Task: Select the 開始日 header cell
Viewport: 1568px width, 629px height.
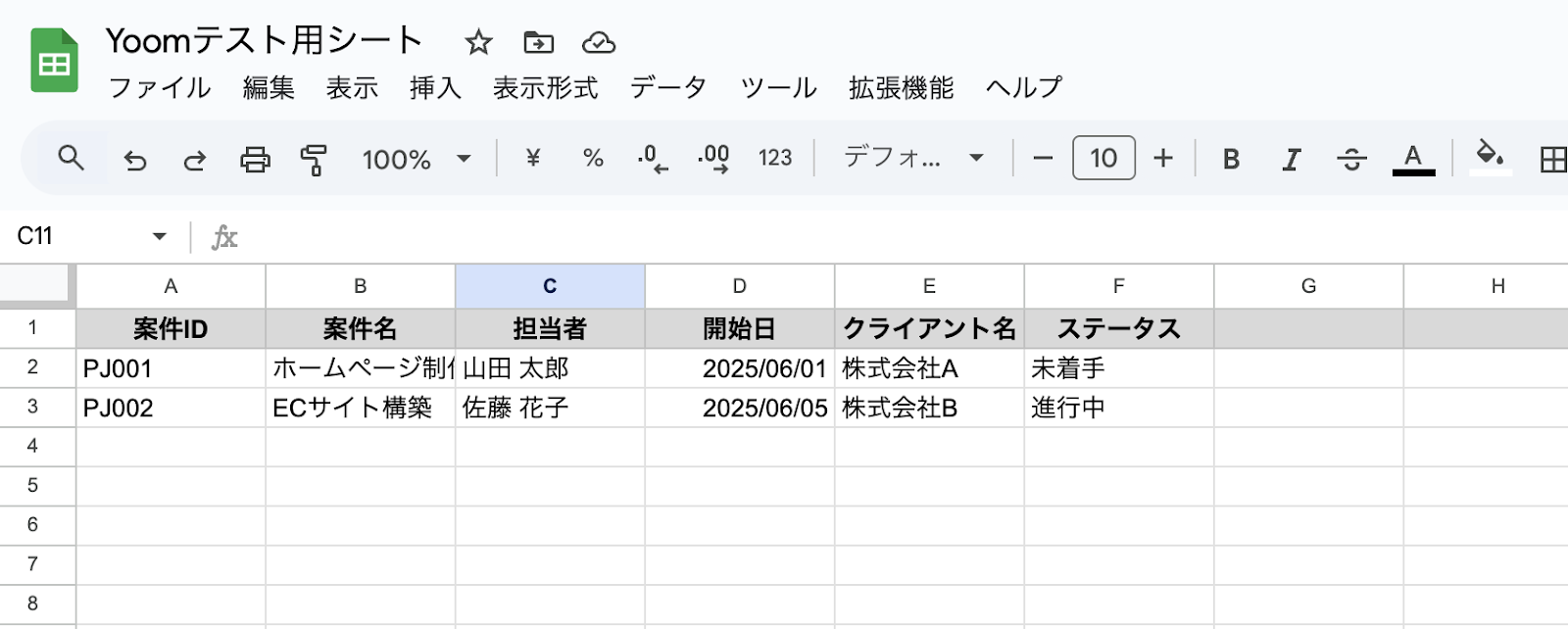Action: pos(740,329)
